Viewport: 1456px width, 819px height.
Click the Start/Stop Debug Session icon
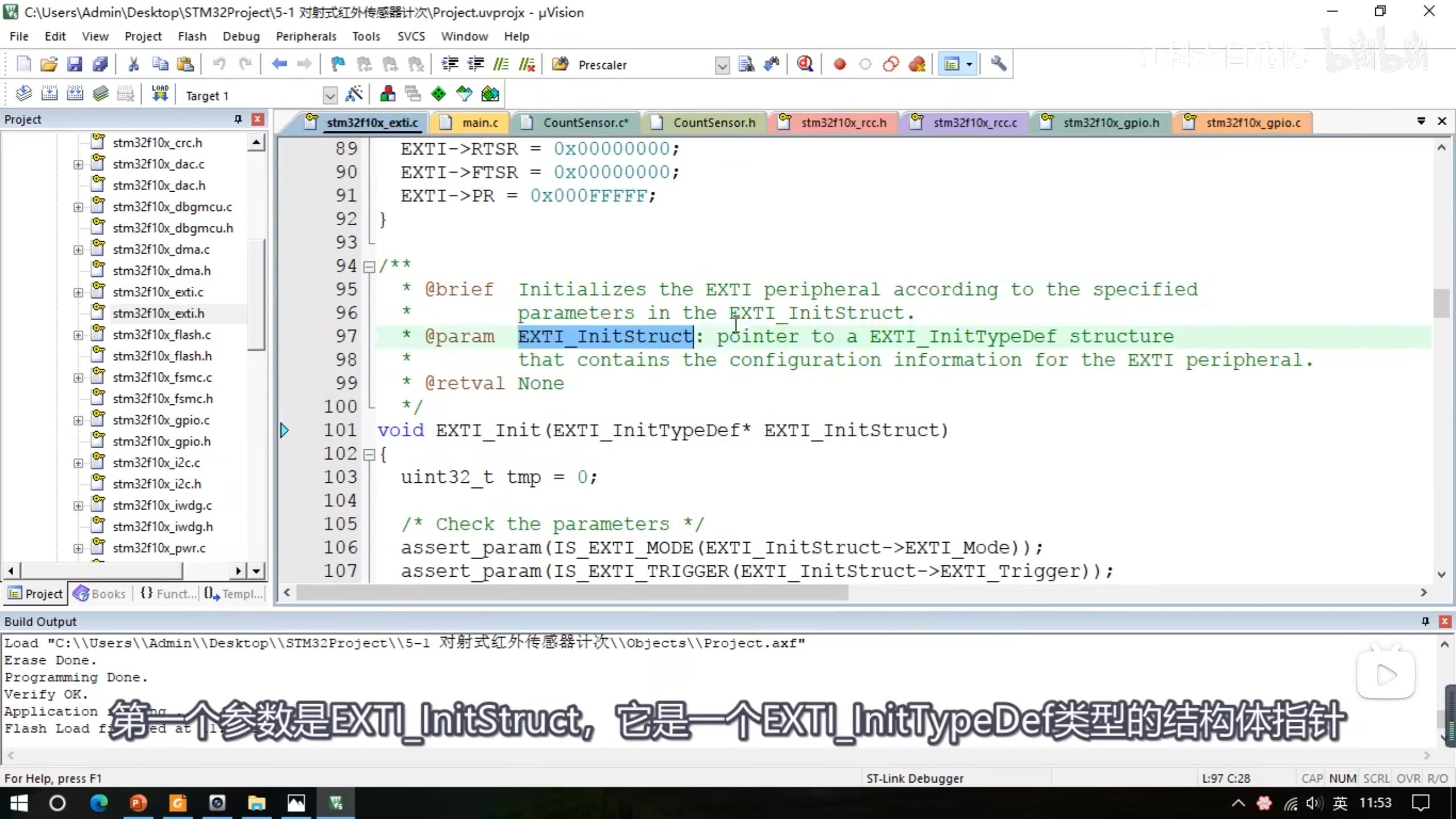click(x=805, y=64)
